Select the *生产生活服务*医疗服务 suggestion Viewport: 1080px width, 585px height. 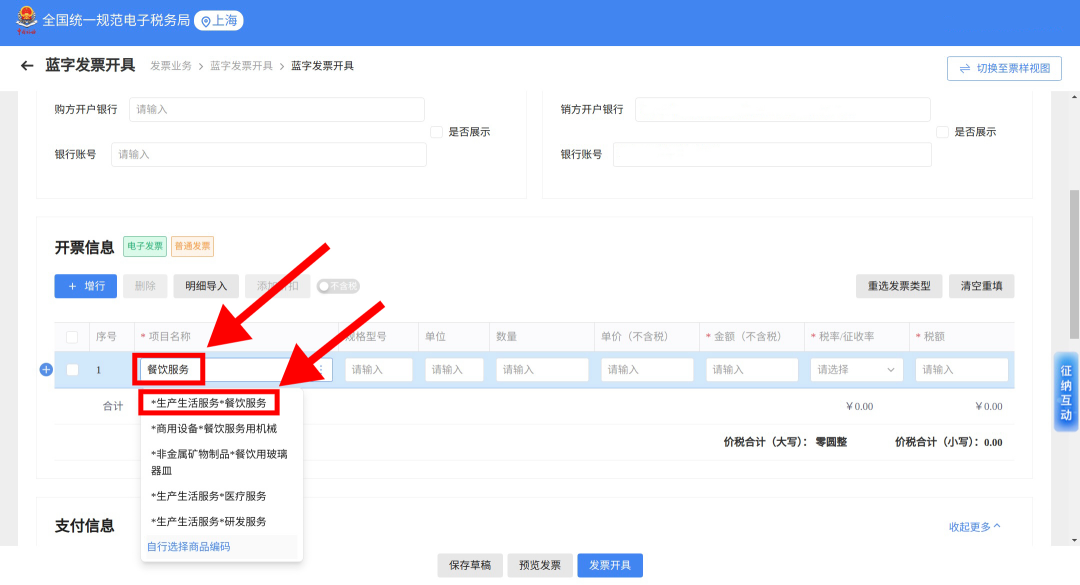[x=209, y=496]
